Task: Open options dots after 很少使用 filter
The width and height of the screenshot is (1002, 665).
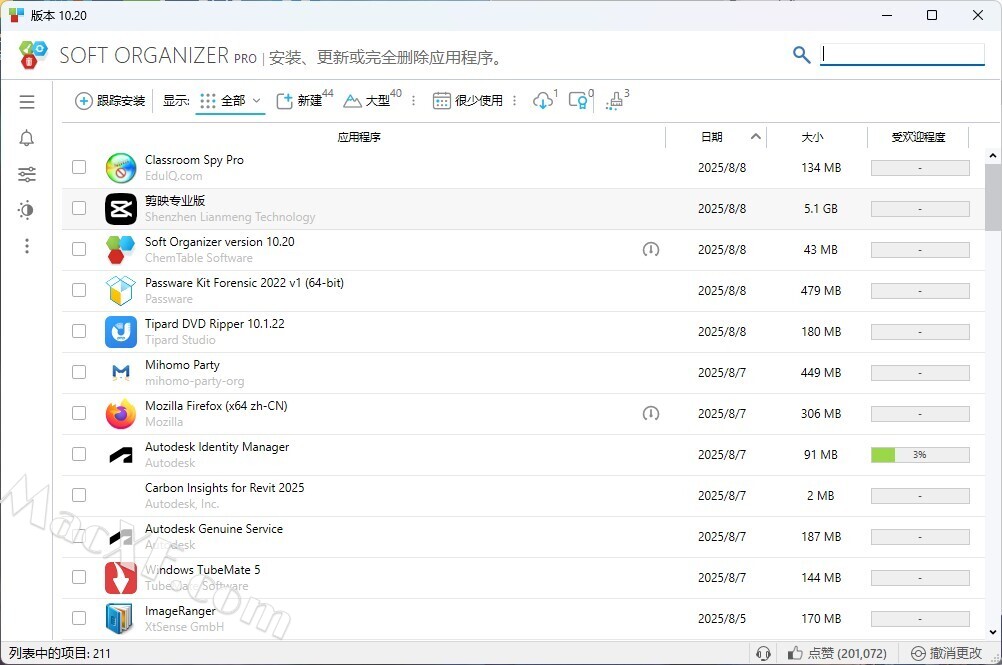Action: coord(514,101)
